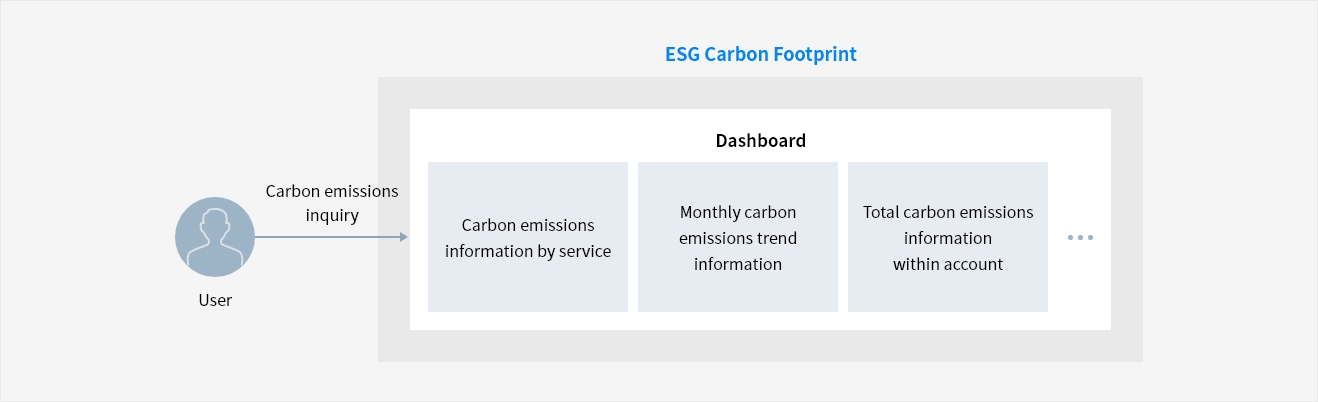Screen dimensions: 1318x402
Task: Click the middle dot of the ellipsis
Action: coord(1080,238)
